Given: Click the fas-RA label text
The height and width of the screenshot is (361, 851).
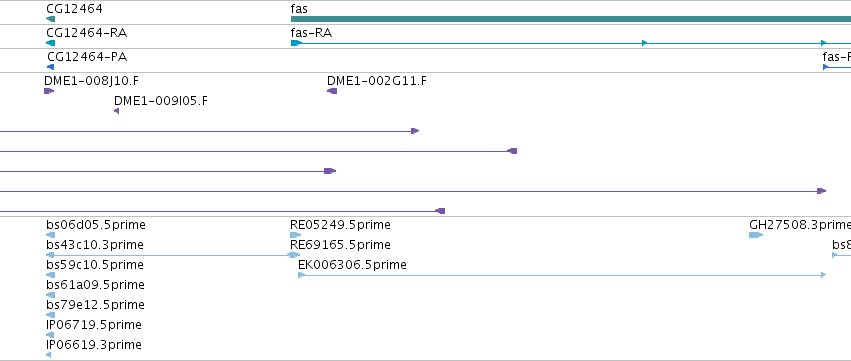Looking at the screenshot, I should 312,33.
